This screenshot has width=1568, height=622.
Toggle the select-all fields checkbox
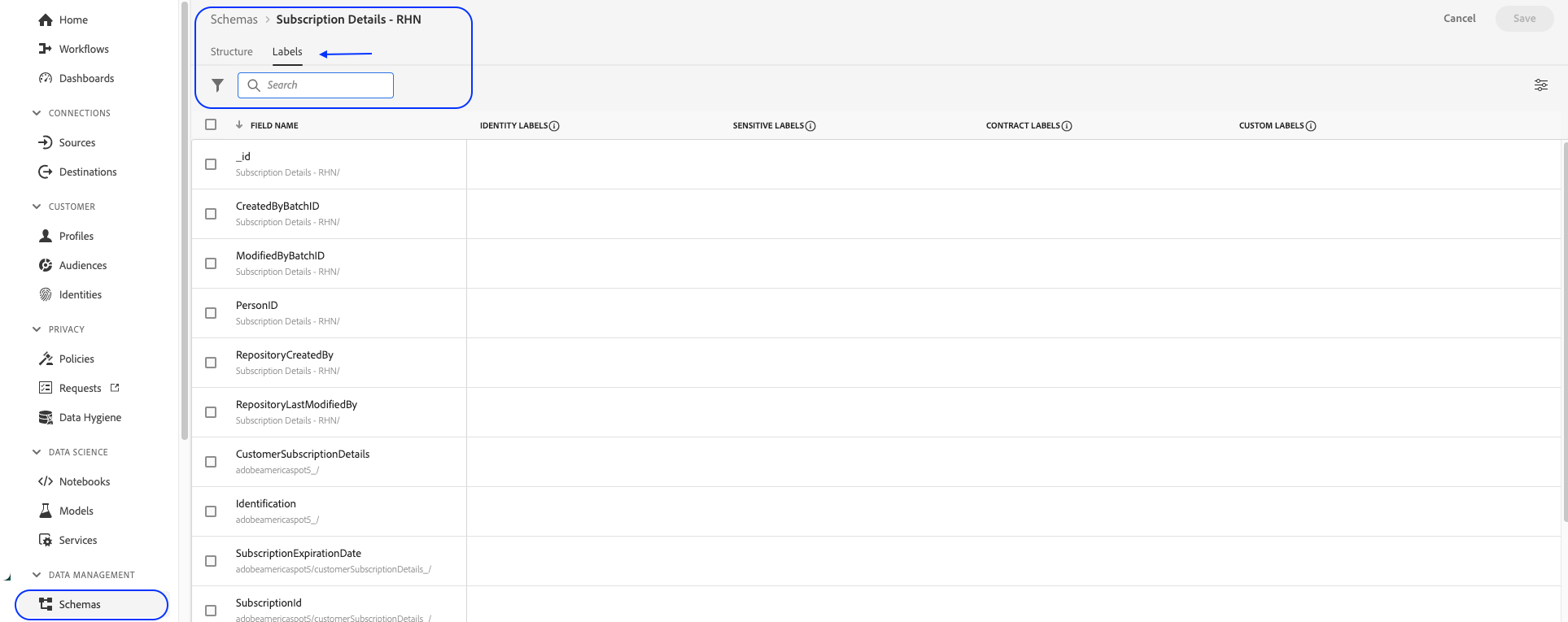(x=211, y=124)
